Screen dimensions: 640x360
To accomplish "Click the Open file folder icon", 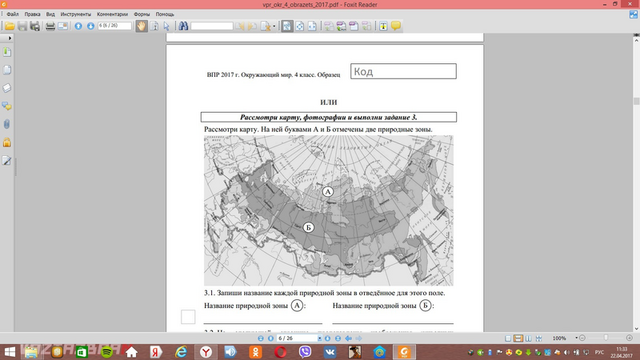I will [9, 26].
